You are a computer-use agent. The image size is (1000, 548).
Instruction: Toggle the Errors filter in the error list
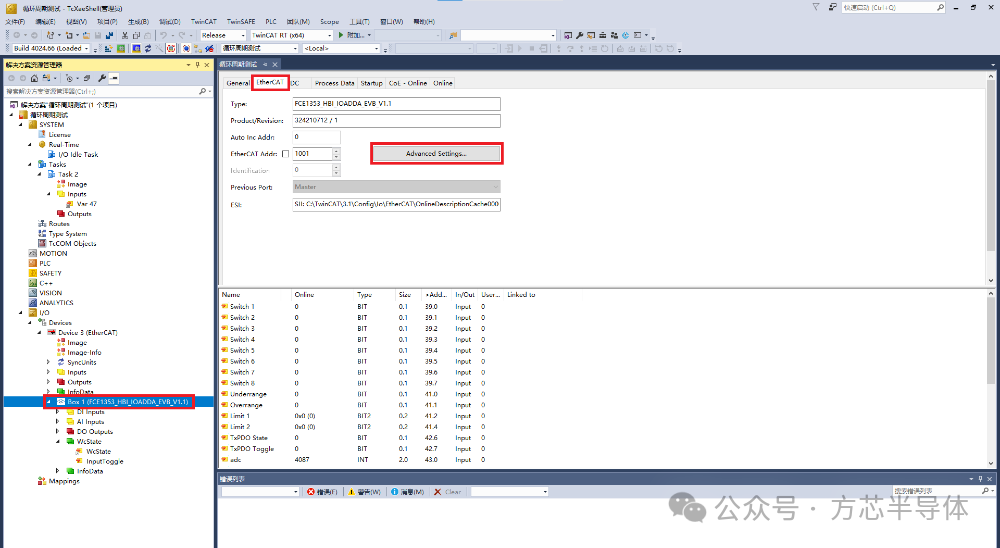[322, 492]
